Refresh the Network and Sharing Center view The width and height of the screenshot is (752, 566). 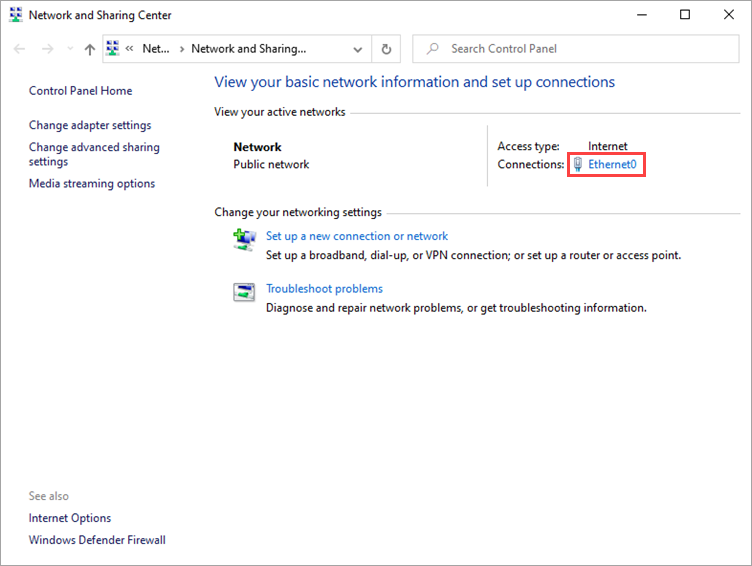[386, 49]
